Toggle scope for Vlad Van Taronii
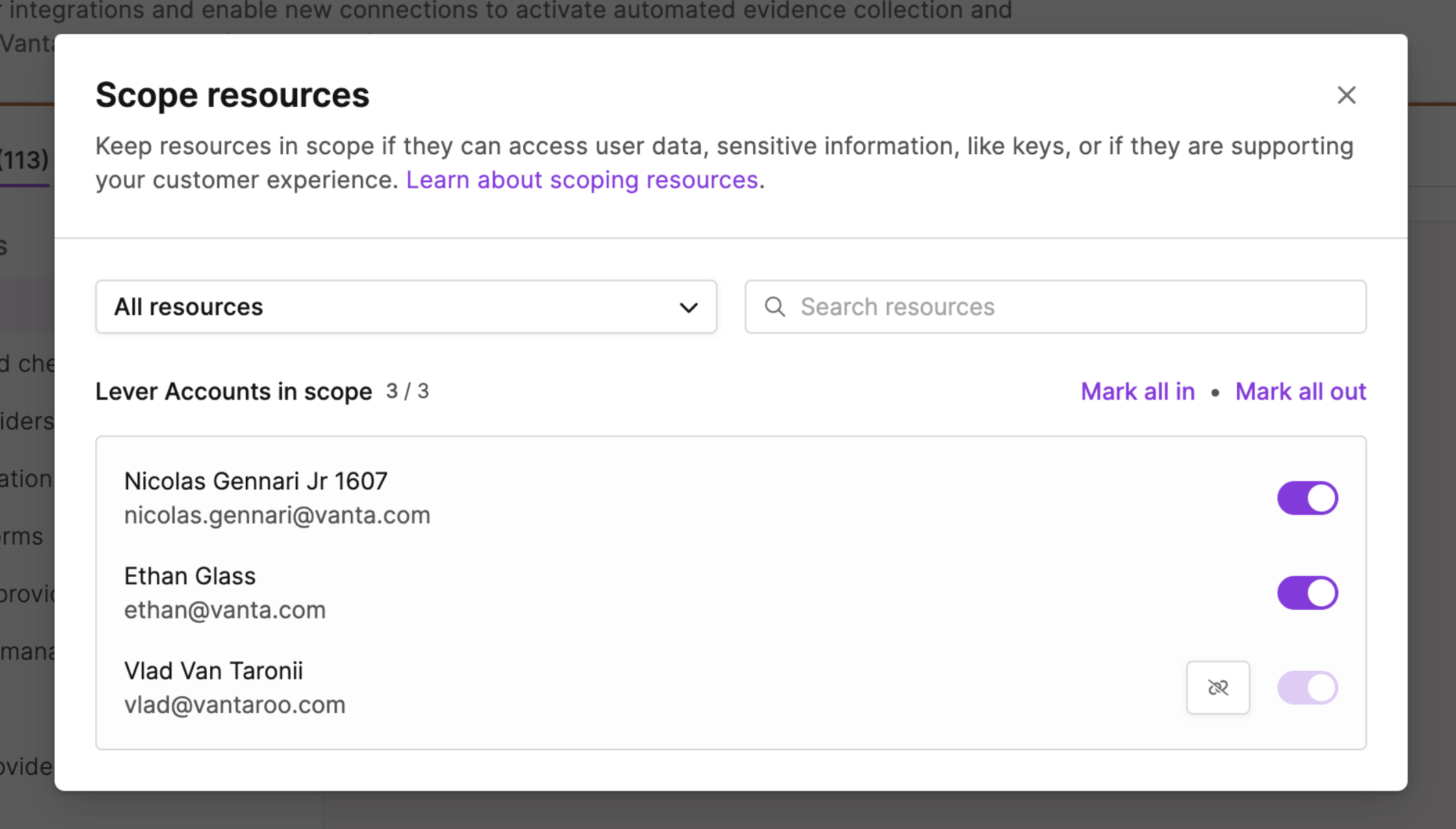 click(1307, 687)
